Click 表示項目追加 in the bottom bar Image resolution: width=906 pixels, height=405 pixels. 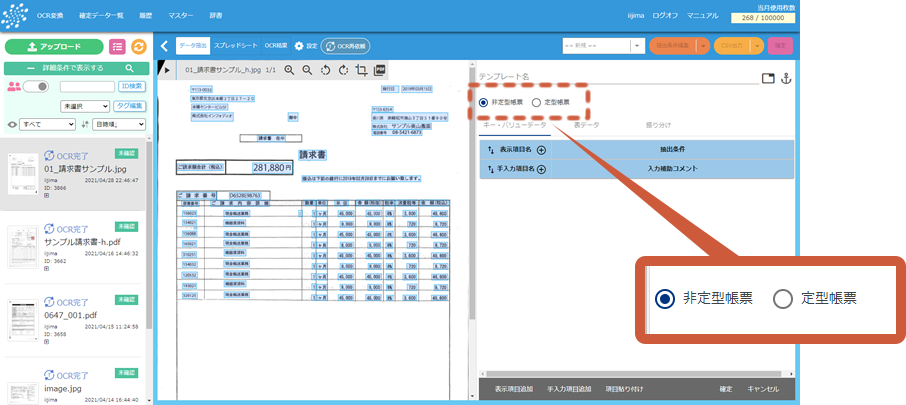coord(514,389)
